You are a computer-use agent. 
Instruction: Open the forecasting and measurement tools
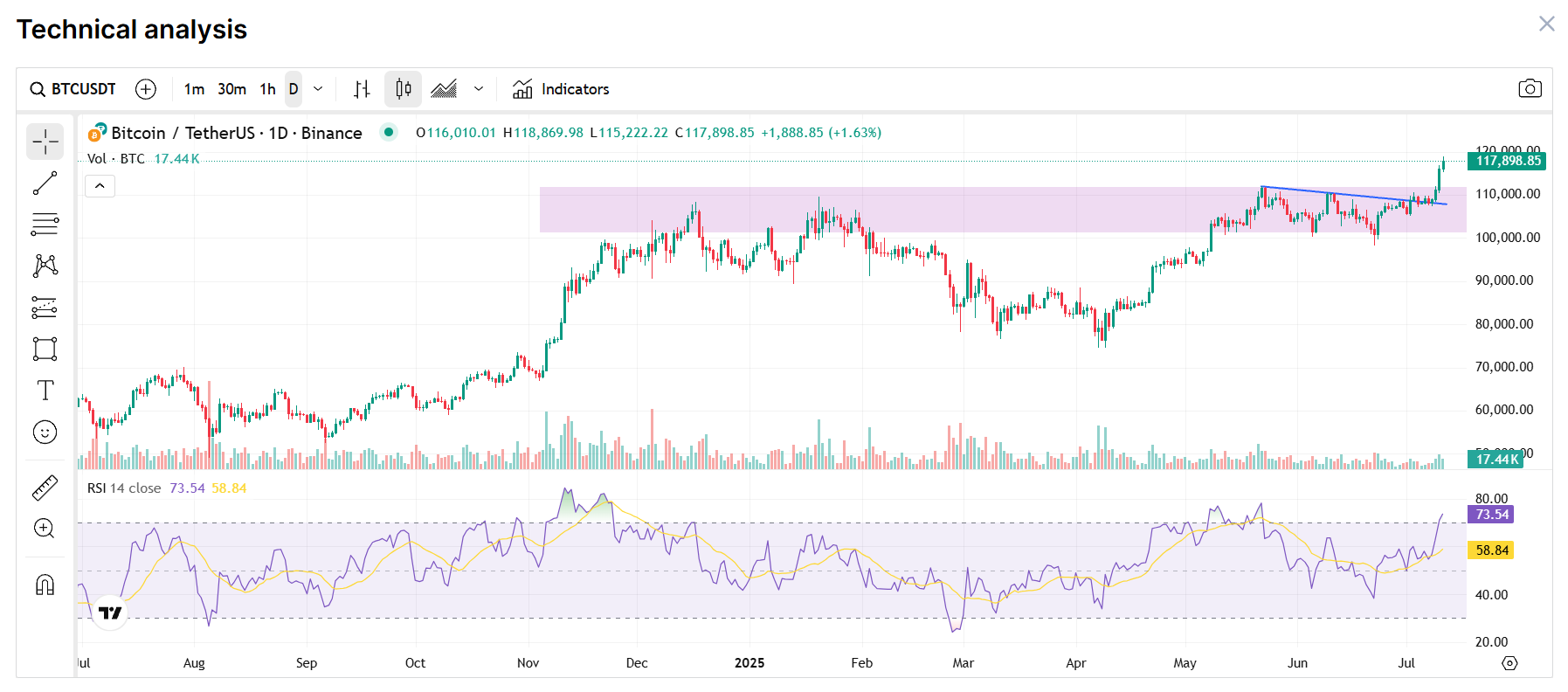tap(45, 308)
